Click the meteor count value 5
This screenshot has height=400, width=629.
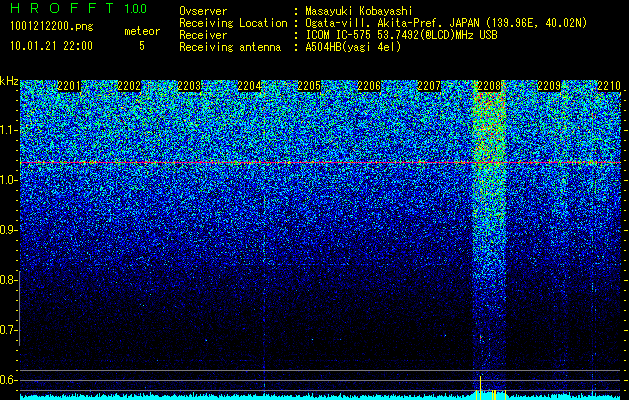142,46
